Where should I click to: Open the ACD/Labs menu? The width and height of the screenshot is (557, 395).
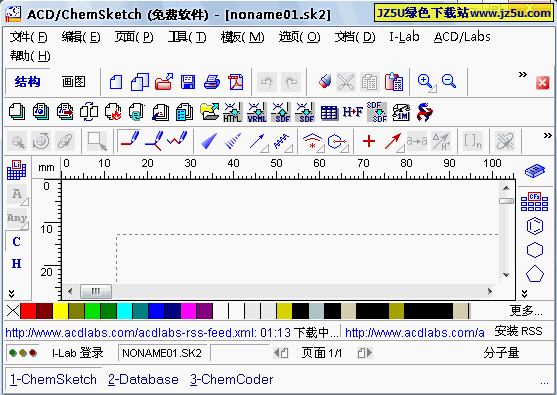[462, 37]
